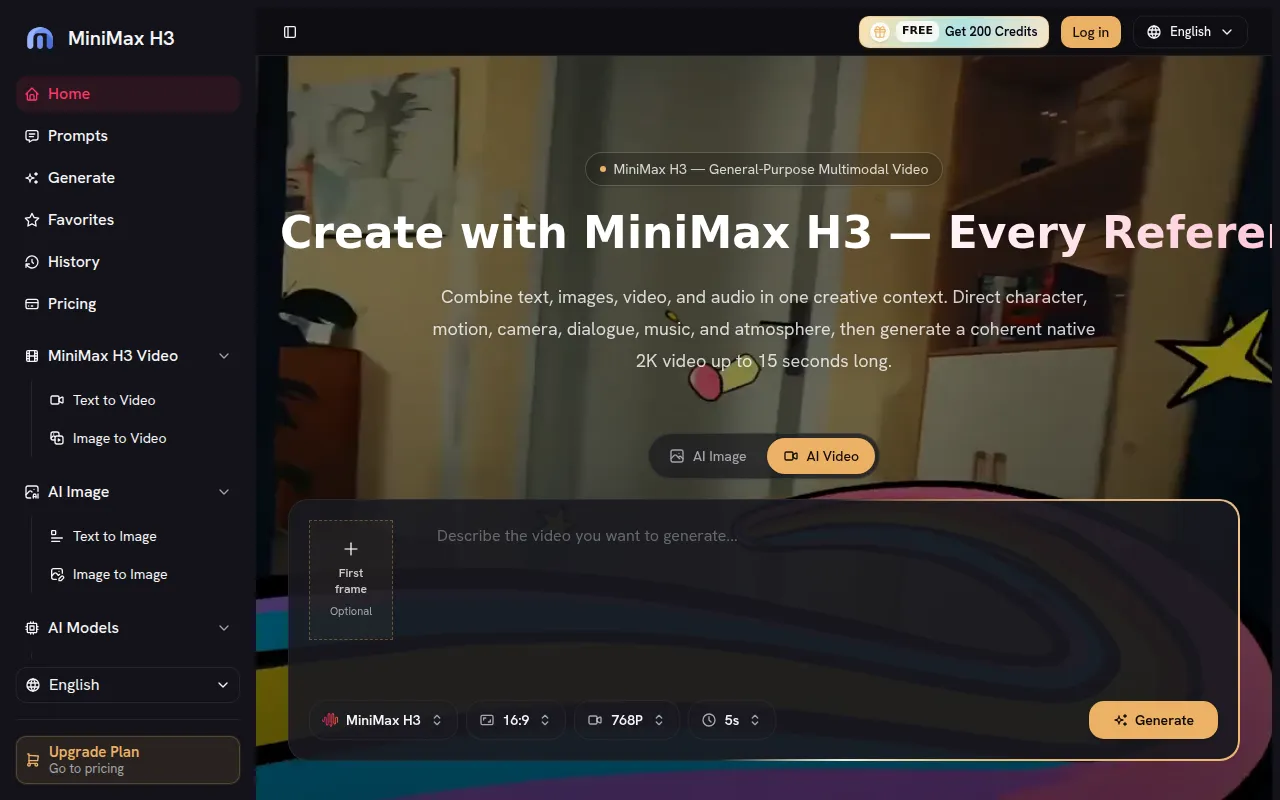Collapse the MiniMax H3 Video section

224,356
